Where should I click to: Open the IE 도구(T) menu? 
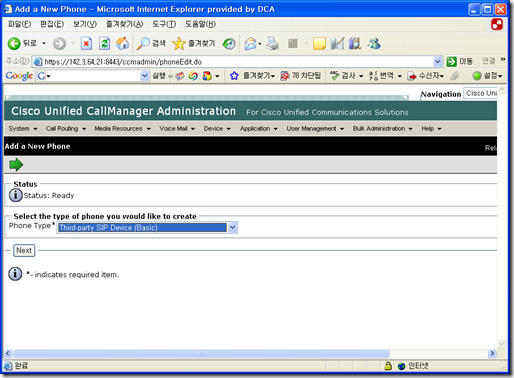tap(164, 24)
